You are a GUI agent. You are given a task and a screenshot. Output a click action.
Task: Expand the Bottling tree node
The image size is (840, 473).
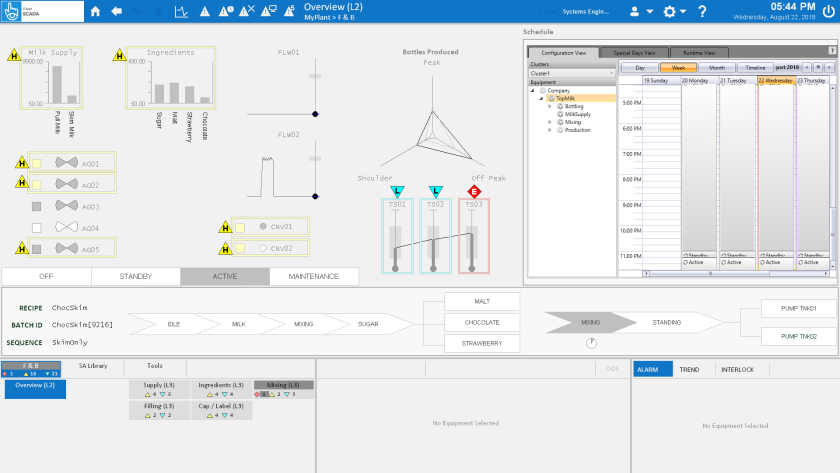549,106
